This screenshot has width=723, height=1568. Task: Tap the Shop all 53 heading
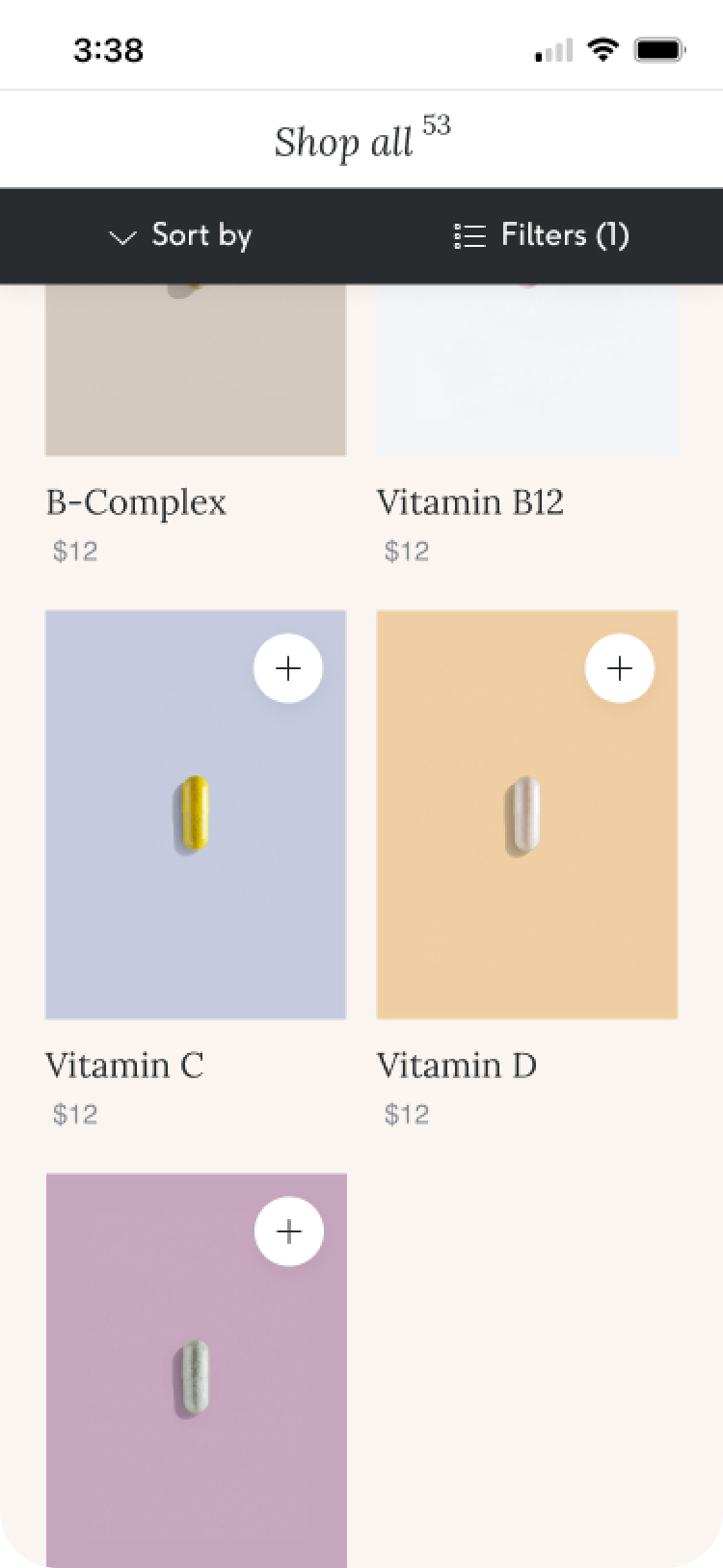coord(362,139)
